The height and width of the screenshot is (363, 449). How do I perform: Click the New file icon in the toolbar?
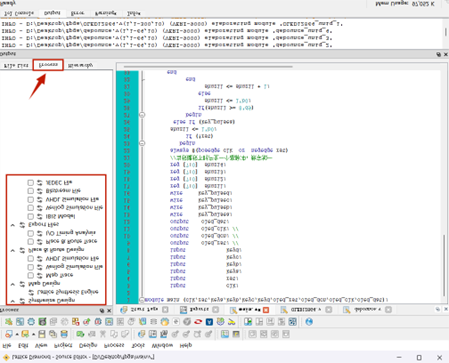pyautogui.click(x=9, y=334)
